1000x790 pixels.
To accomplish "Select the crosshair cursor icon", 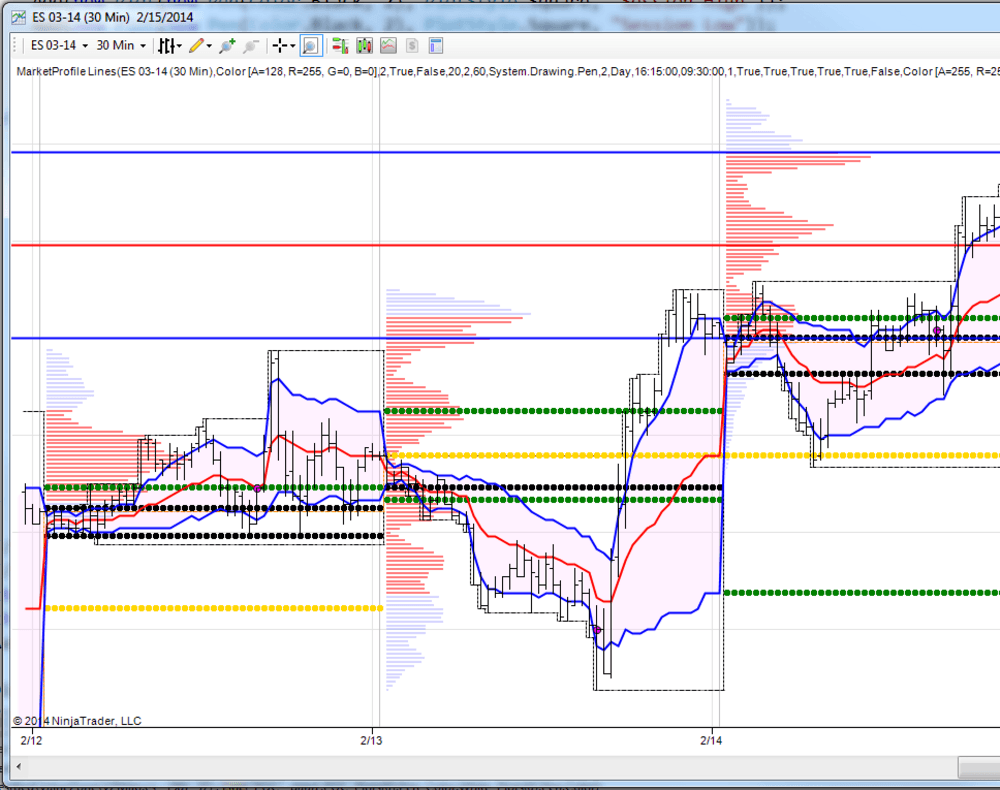I will click(279, 45).
